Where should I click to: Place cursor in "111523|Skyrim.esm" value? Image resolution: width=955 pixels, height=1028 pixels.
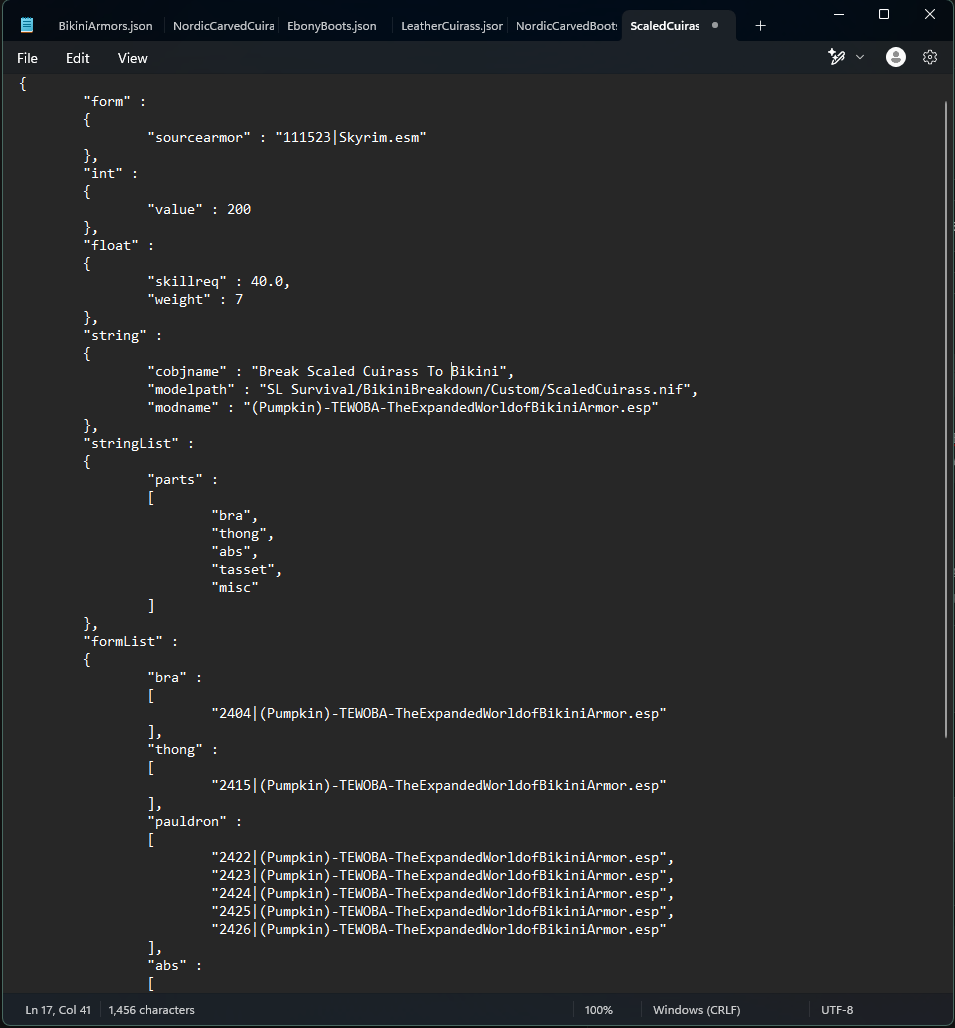pyautogui.click(x=351, y=137)
